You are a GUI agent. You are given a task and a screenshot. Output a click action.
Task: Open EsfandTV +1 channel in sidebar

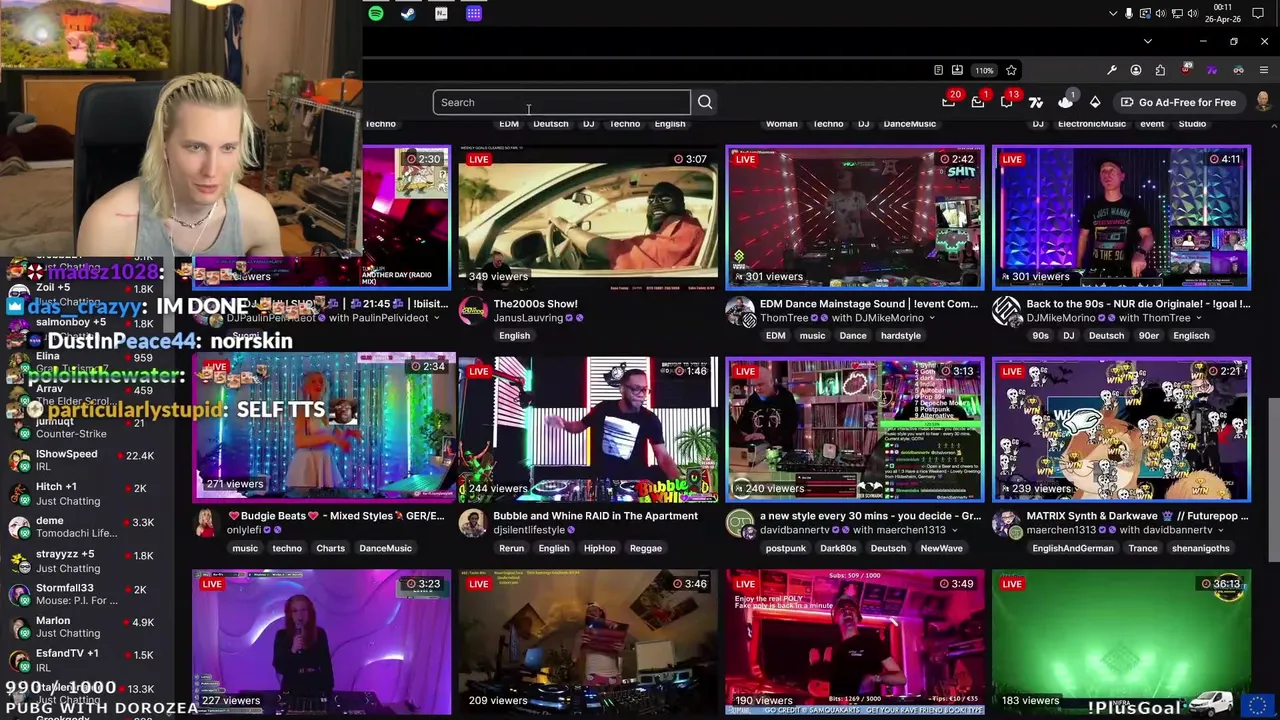coord(80,660)
